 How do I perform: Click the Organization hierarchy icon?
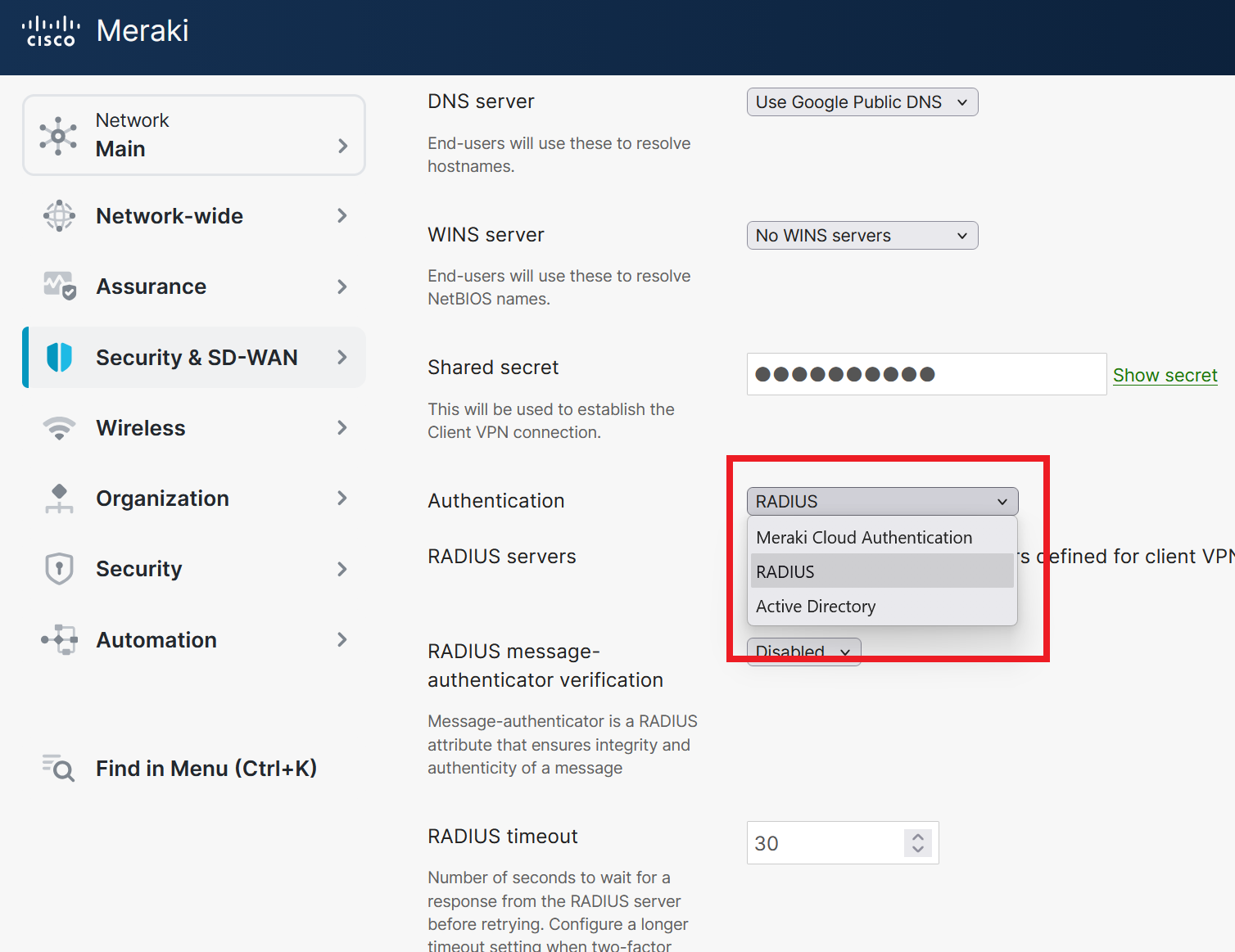pyautogui.click(x=59, y=499)
